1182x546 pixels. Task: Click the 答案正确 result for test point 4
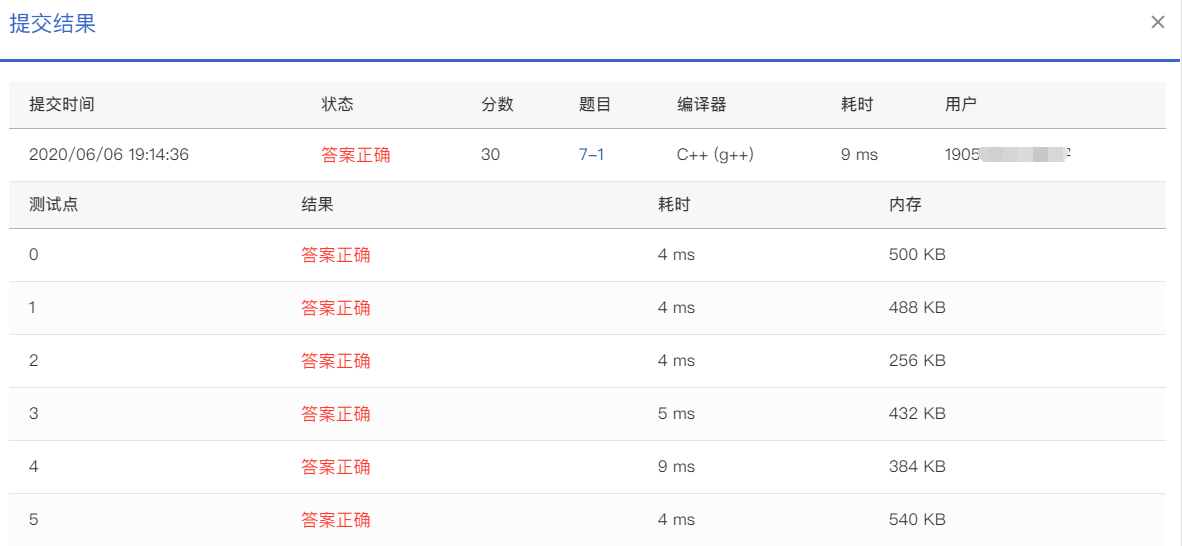(335, 467)
